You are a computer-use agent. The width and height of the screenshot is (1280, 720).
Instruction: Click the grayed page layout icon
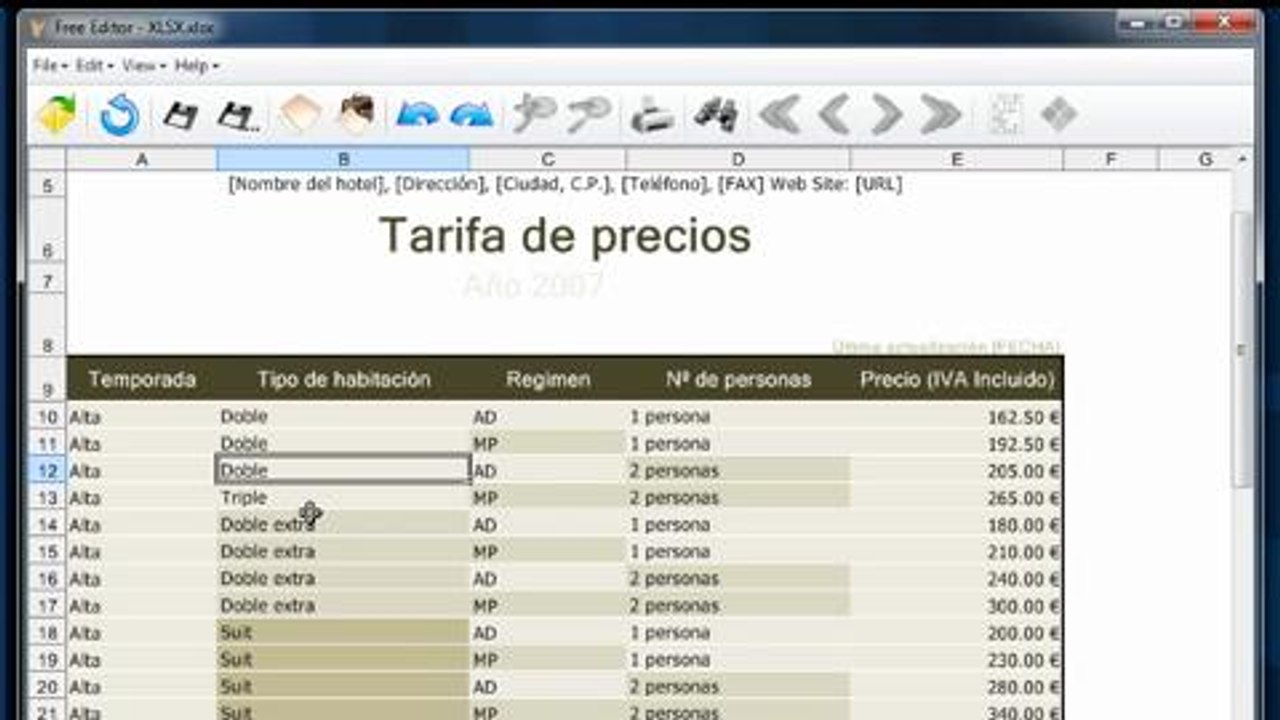click(x=1005, y=115)
